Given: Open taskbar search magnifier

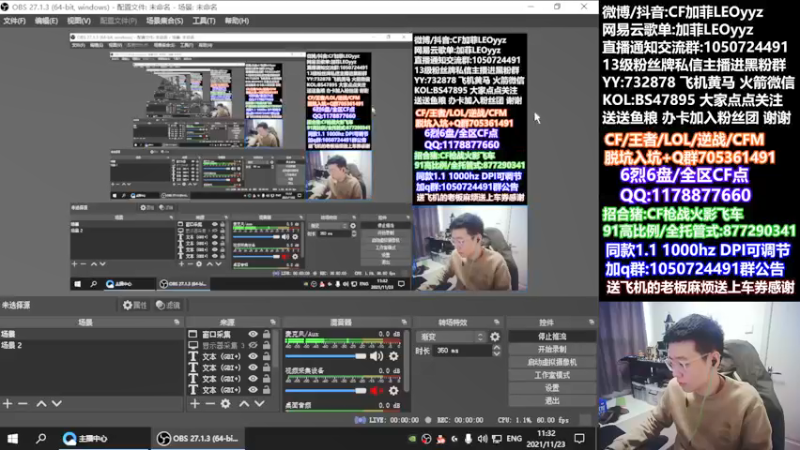Looking at the screenshot, I should click(41, 438).
